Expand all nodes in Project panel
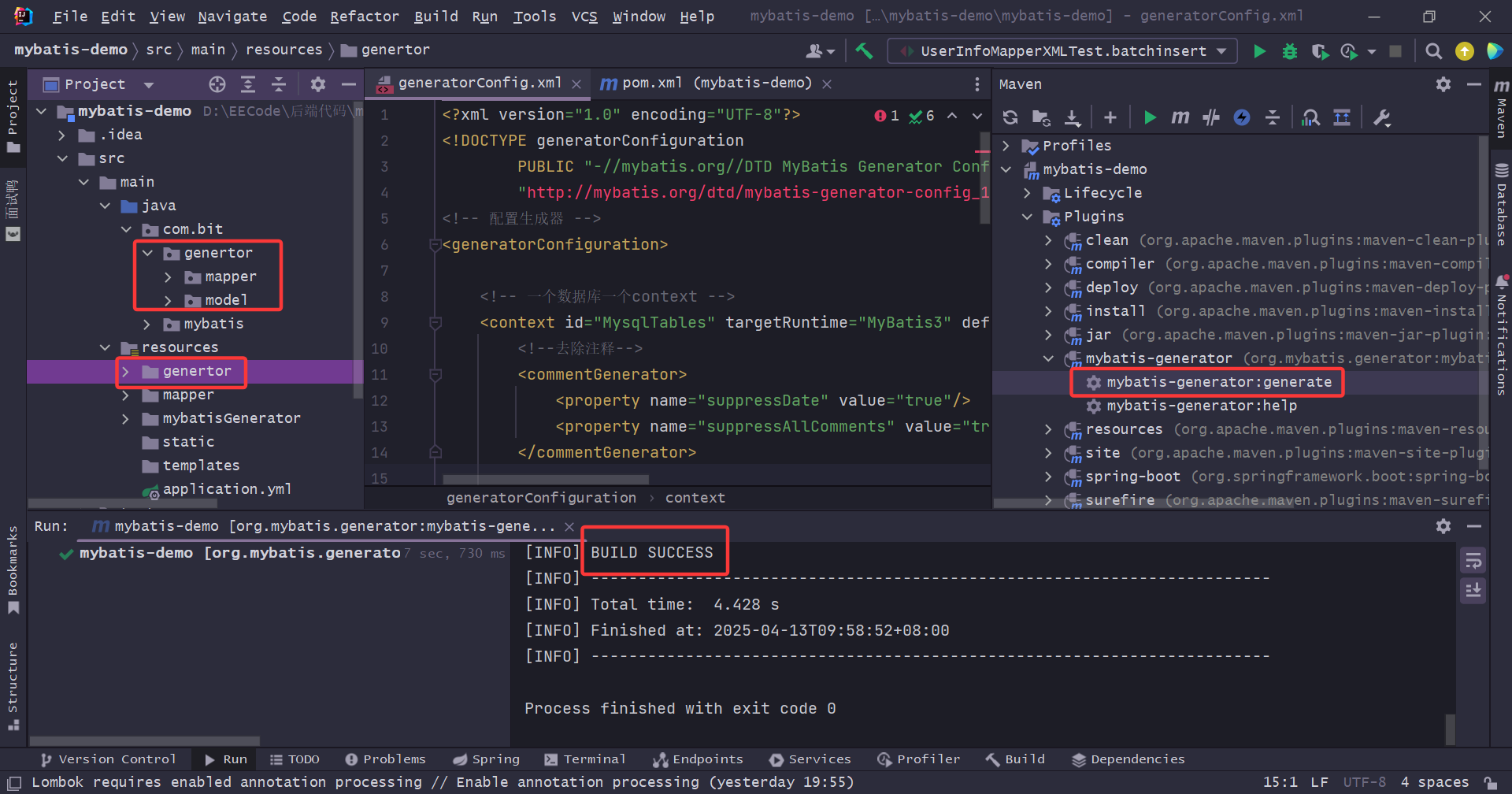 (248, 84)
